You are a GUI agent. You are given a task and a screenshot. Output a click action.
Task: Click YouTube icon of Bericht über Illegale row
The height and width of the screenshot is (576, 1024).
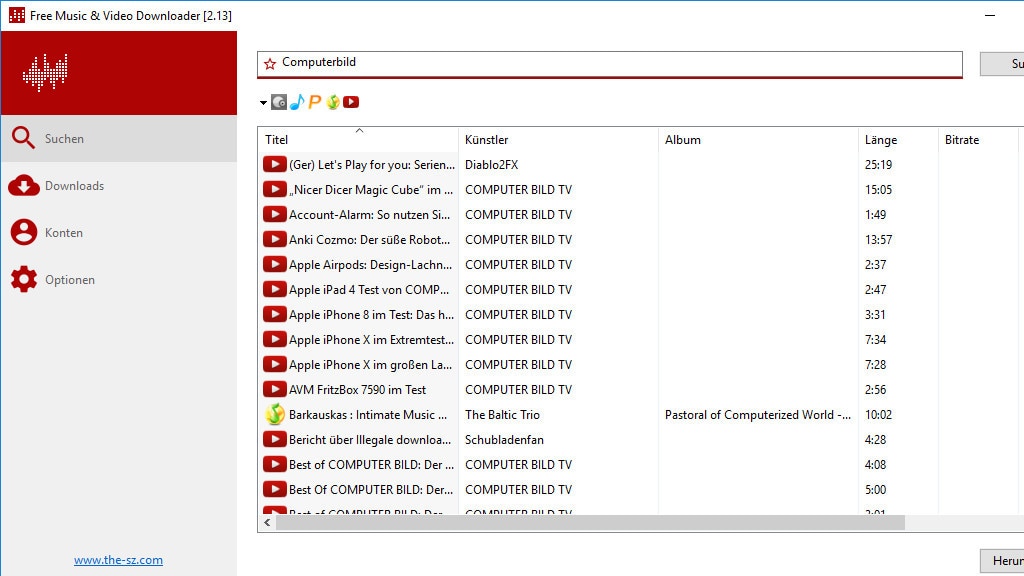coord(274,440)
